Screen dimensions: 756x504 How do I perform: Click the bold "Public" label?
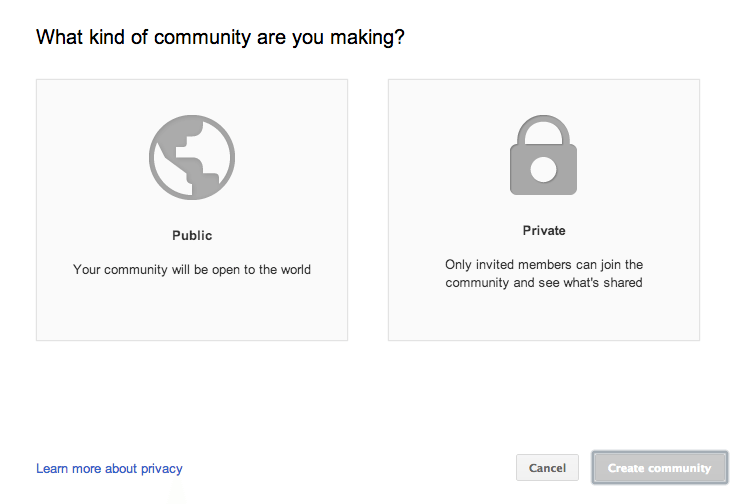point(192,235)
